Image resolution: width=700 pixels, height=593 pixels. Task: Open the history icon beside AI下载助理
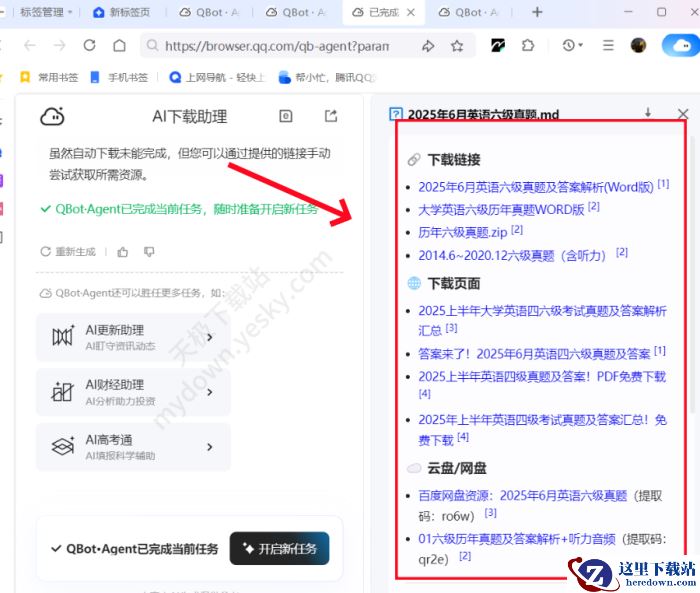tap(286, 117)
